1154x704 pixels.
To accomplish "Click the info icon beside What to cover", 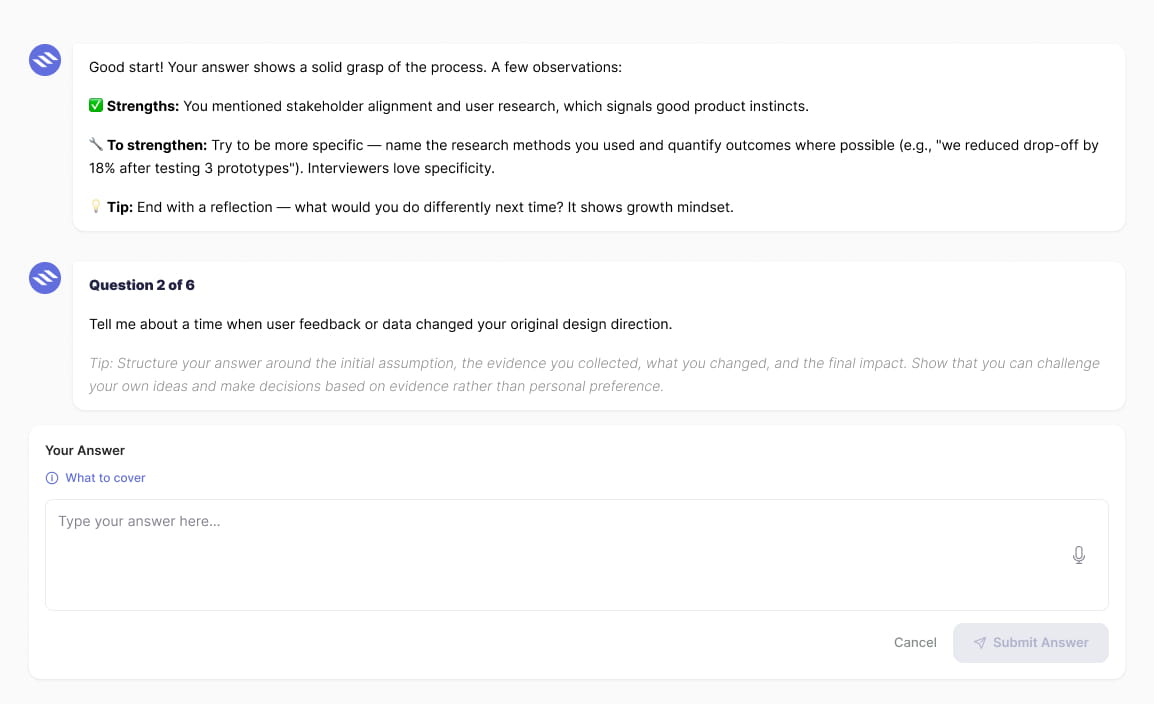I will coord(52,478).
